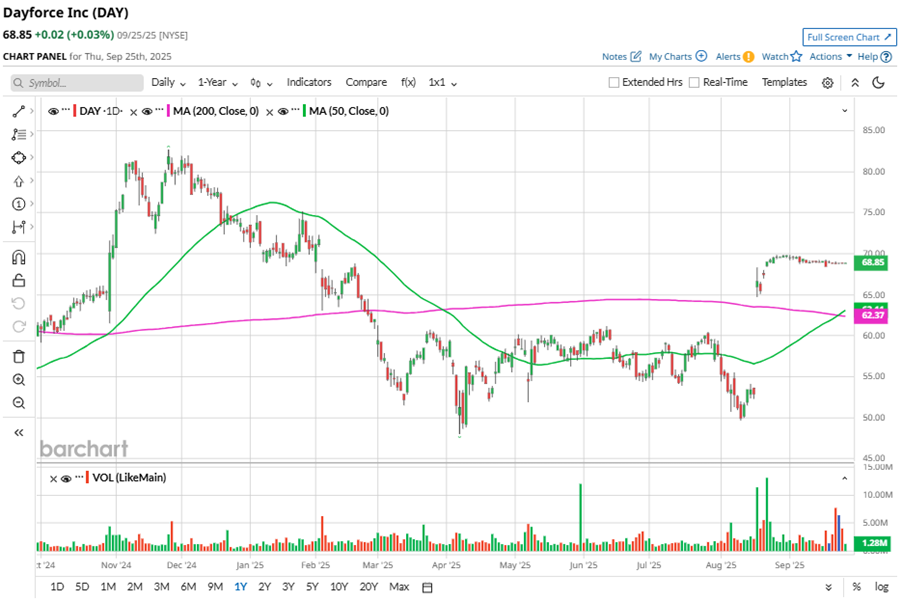
Task: Expand the 1-Year period dropdown
Action: [x=218, y=82]
